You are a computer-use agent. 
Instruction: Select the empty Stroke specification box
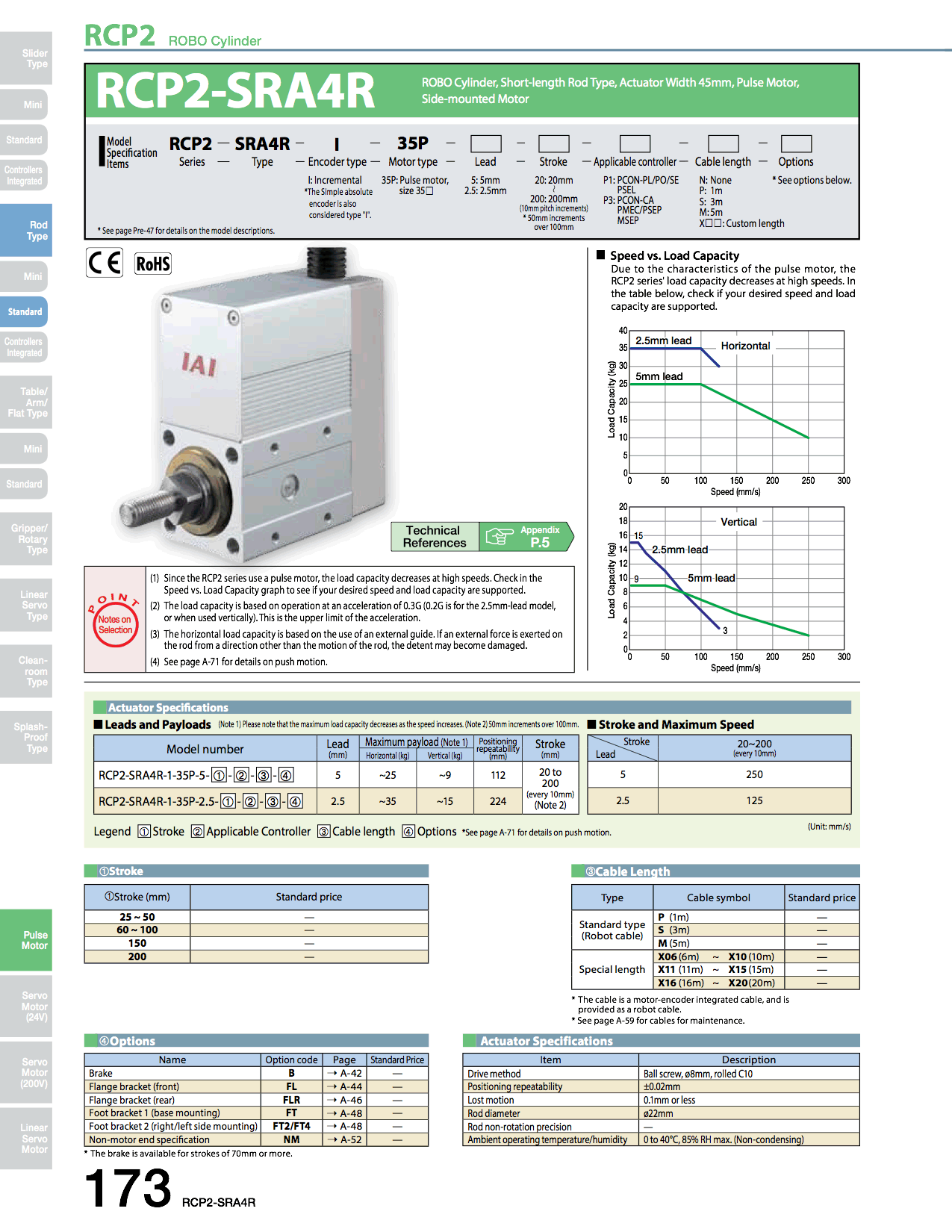pyautogui.click(x=553, y=143)
